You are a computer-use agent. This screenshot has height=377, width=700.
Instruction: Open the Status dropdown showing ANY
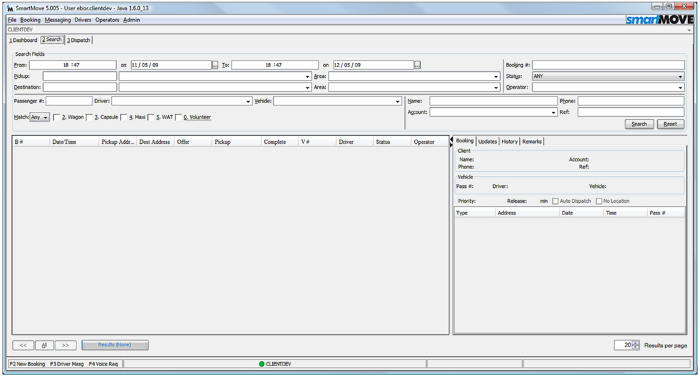click(x=608, y=76)
